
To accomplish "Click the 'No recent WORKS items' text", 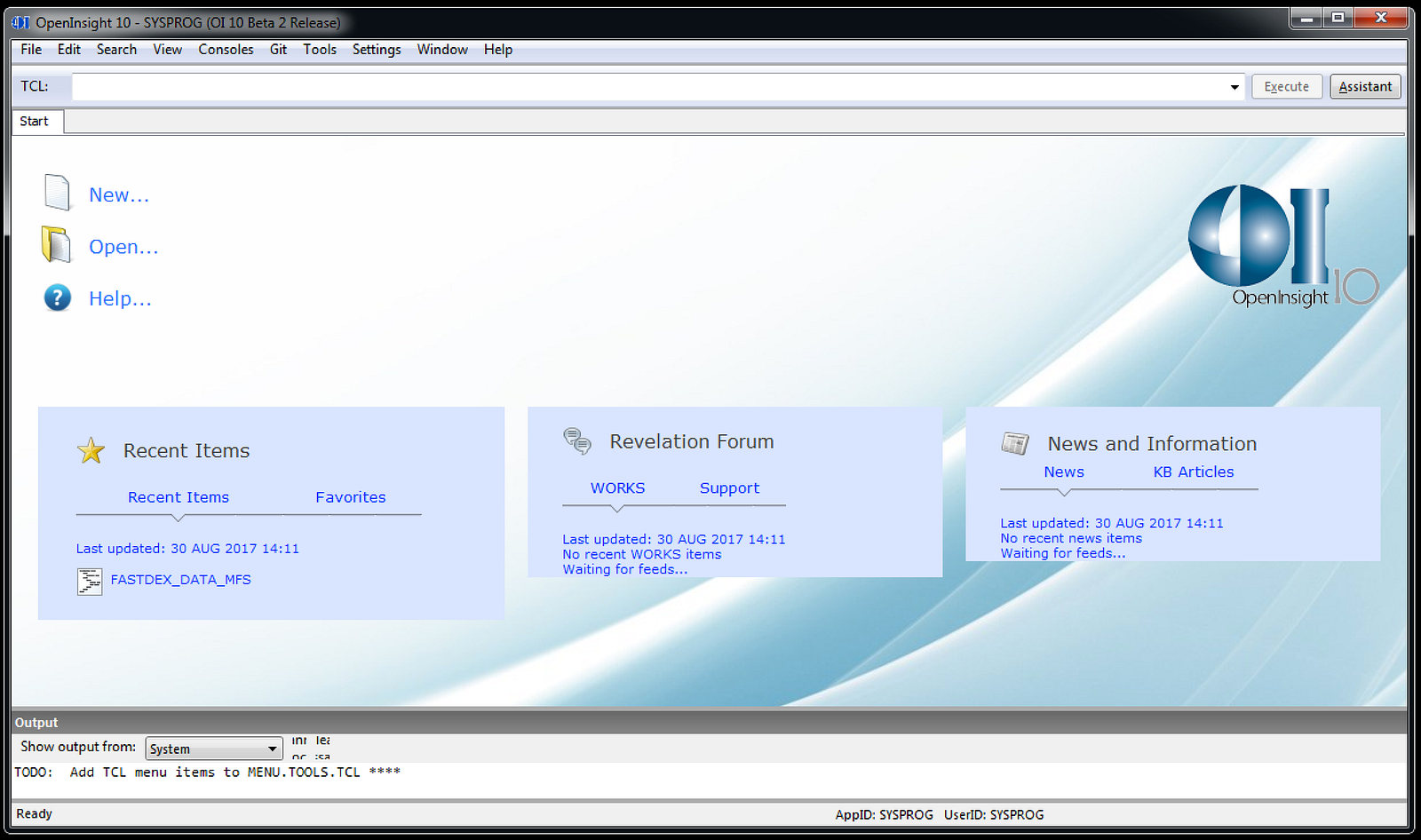I will tap(642, 555).
